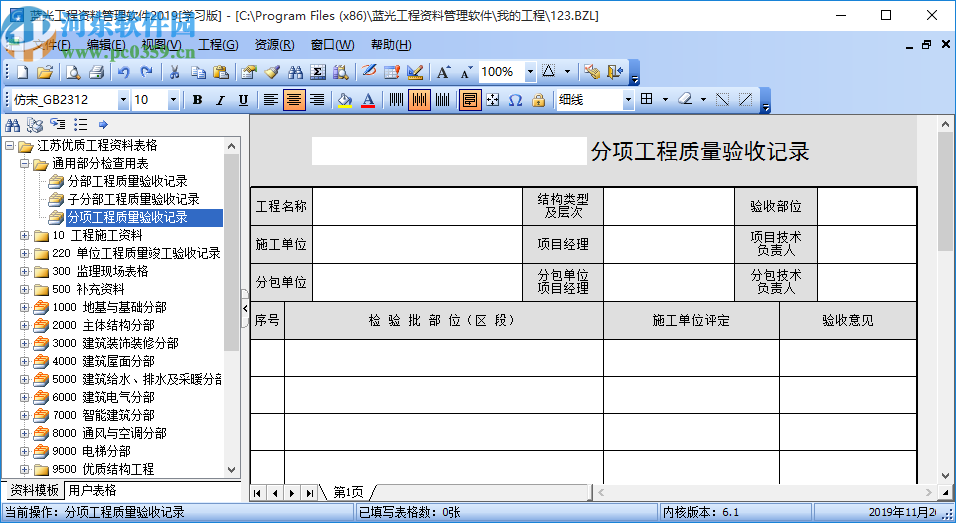Expand the 2000 主体结构分部 node
Screen dimensions: 956x523
[24, 325]
